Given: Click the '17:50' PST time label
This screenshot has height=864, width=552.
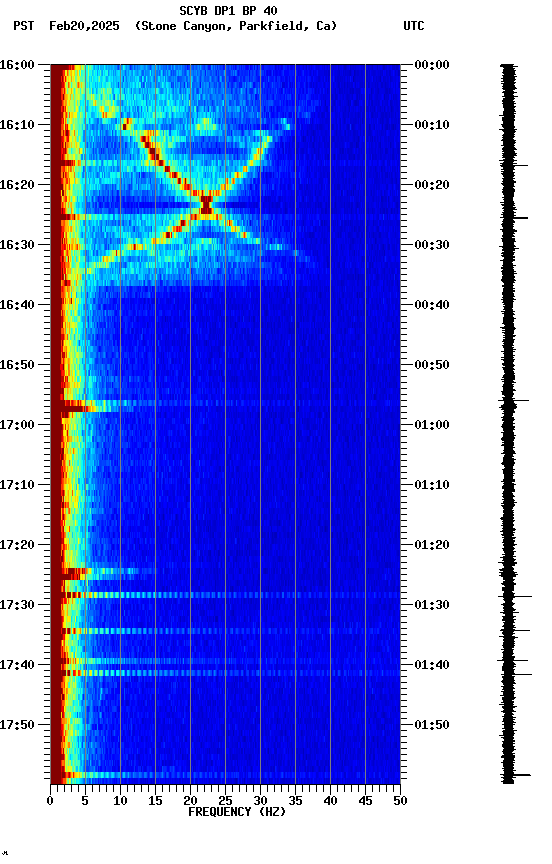Looking at the screenshot, I should click(x=17, y=726).
